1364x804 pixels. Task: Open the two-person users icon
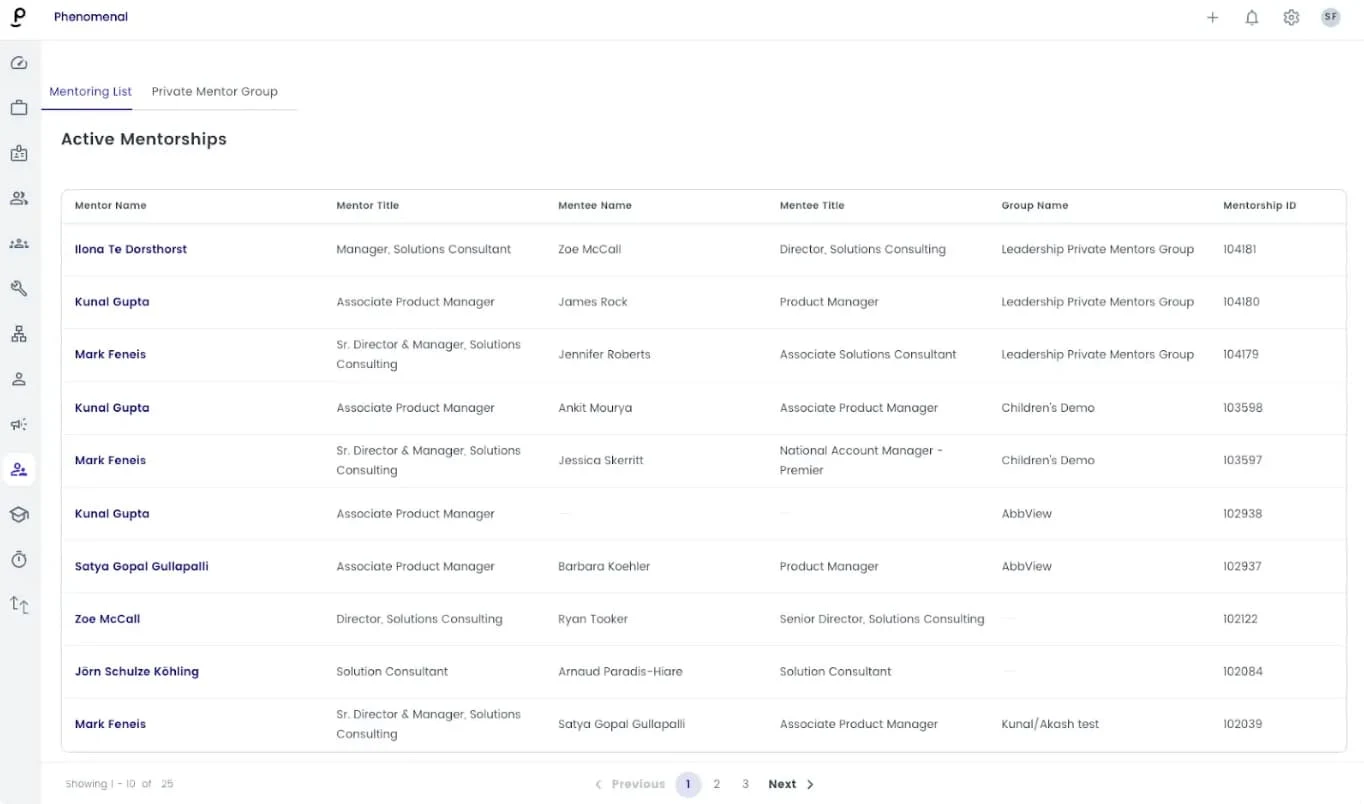(19, 198)
